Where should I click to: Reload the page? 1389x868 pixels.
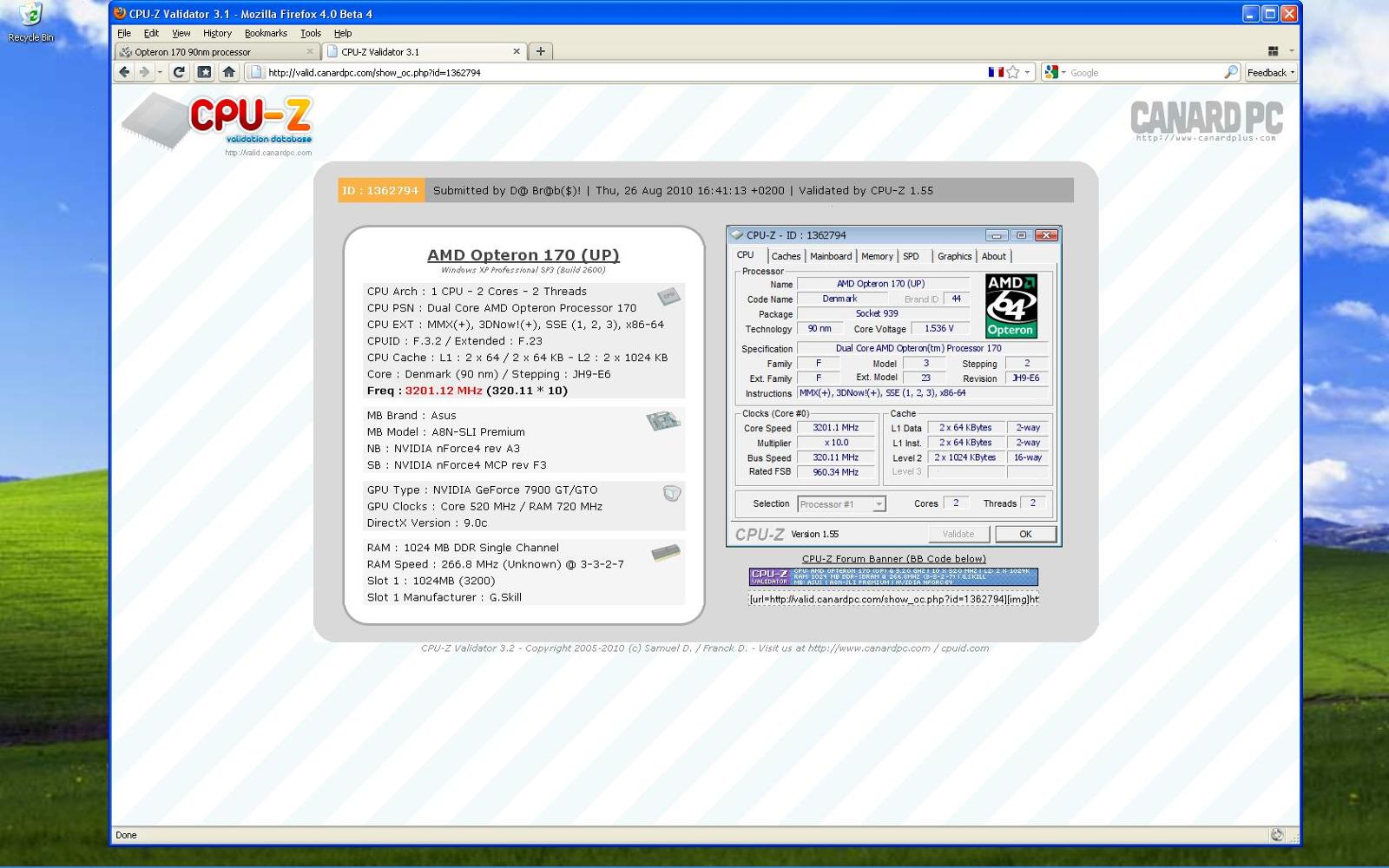pos(179,72)
